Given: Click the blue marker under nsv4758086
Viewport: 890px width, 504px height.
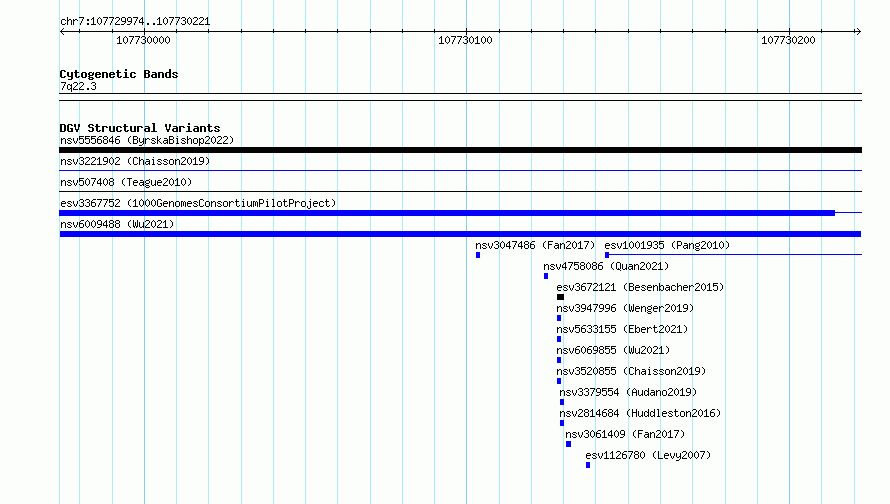Looking at the screenshot, I should point(546,276).
